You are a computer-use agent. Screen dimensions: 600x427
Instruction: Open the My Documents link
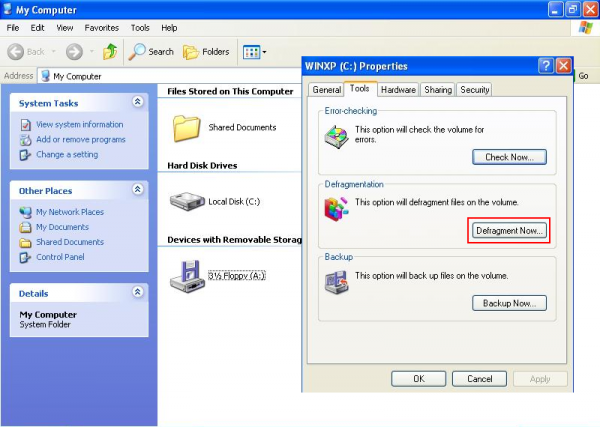click(x=62, y=227)
